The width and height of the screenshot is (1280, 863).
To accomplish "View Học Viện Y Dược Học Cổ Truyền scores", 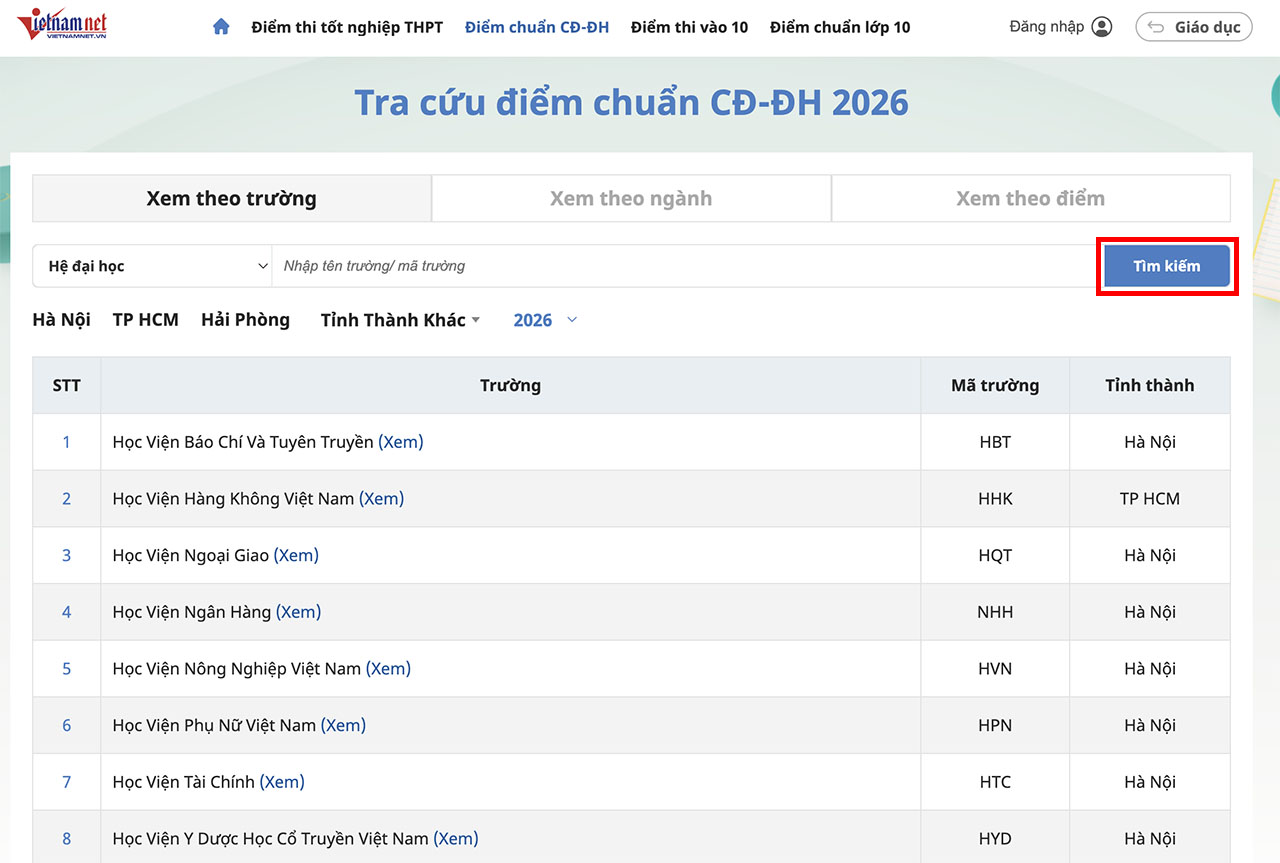I will click(x=456, y=839).
